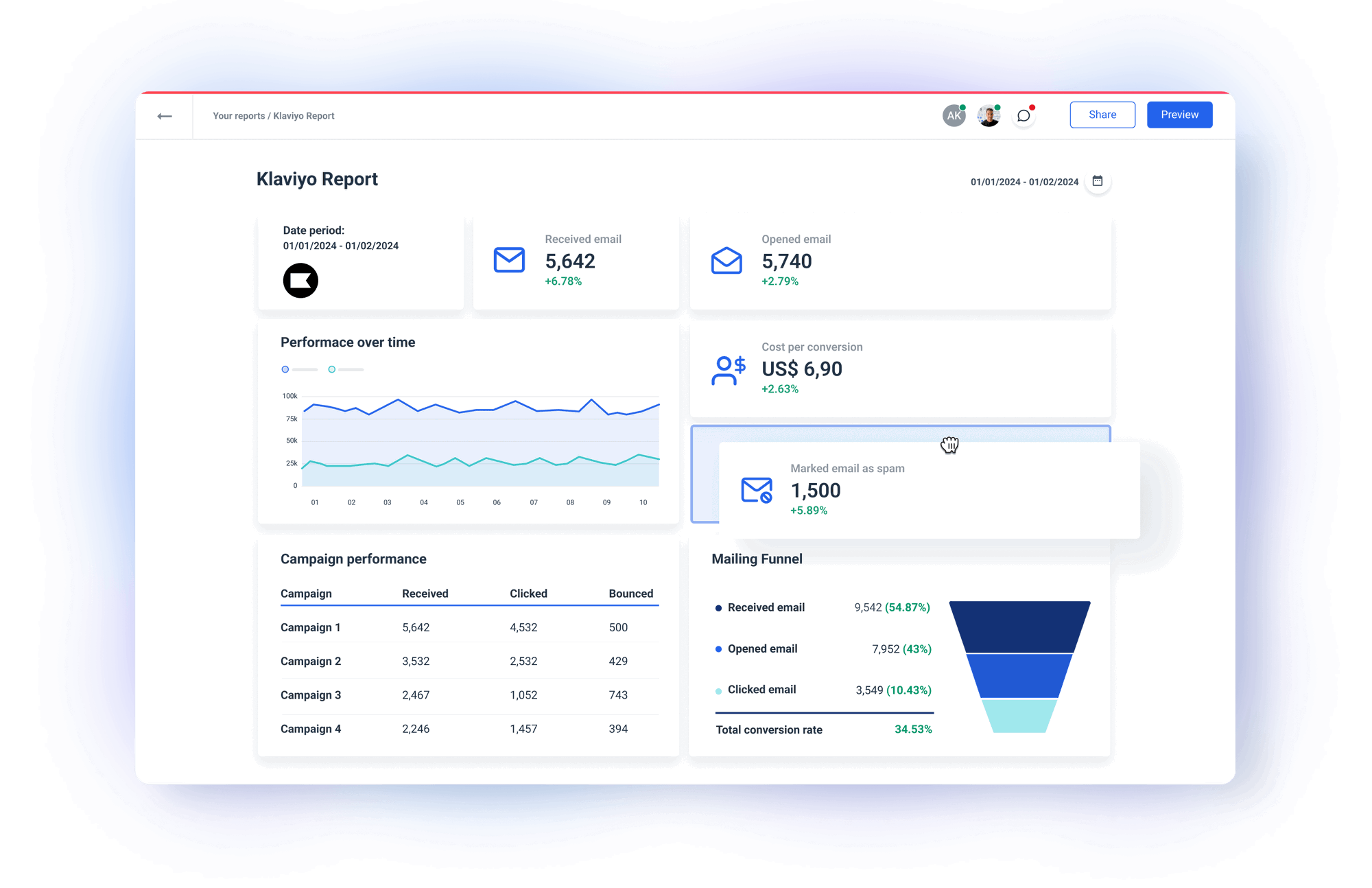Toggle the Clicked email legend dot
The height and width of the screenshot is (888, 1372).
pyautogui.click(x=718, y=690)
